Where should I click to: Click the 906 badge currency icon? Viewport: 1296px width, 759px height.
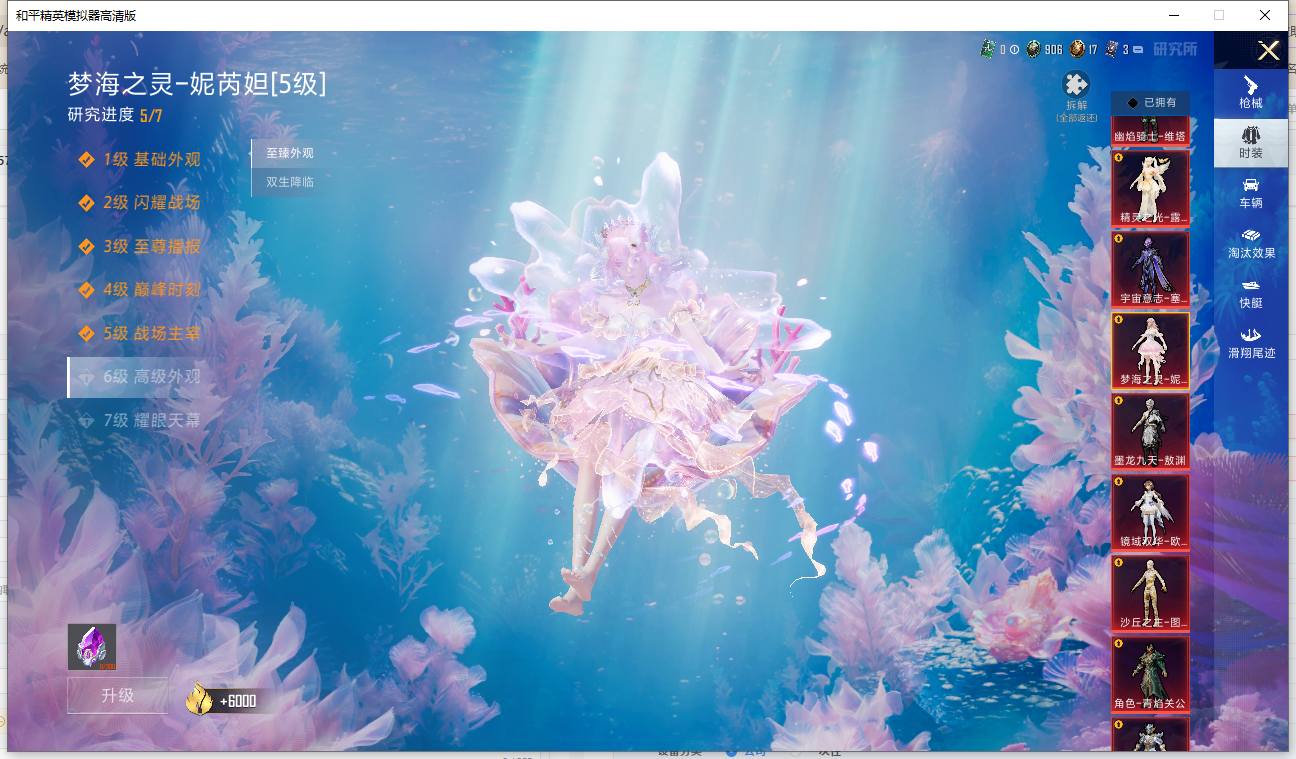[1033, 49]
